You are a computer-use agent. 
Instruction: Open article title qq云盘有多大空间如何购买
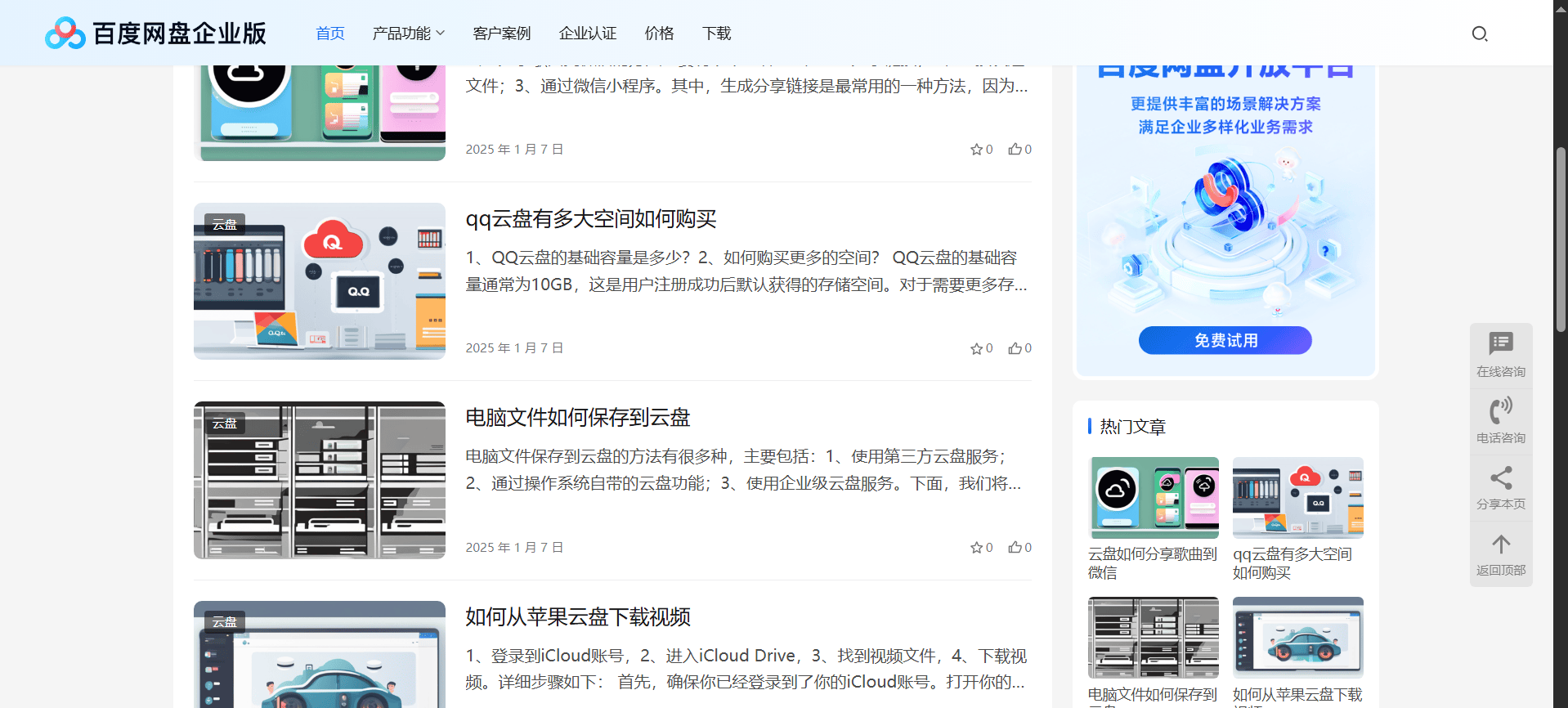point(591,219)
